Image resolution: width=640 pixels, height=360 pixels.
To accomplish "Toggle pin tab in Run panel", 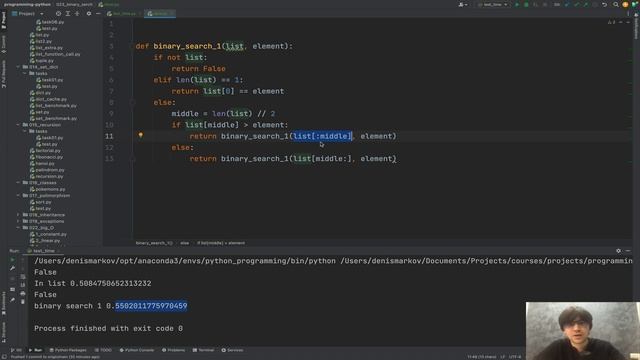I will tap(13, 300).
